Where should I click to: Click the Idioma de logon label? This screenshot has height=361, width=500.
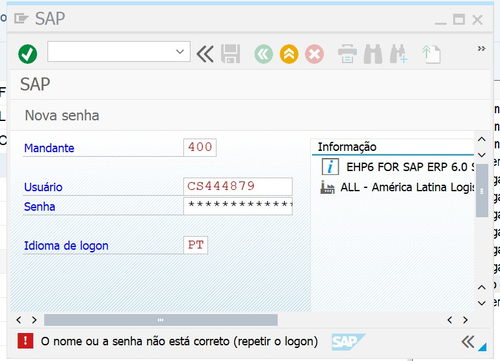pyautogui.click(x=66, y=246)
